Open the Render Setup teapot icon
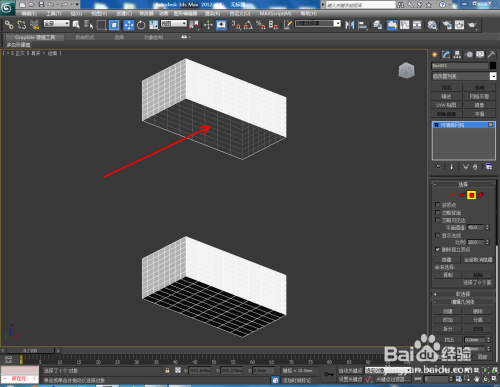 [x=447, y=25]
